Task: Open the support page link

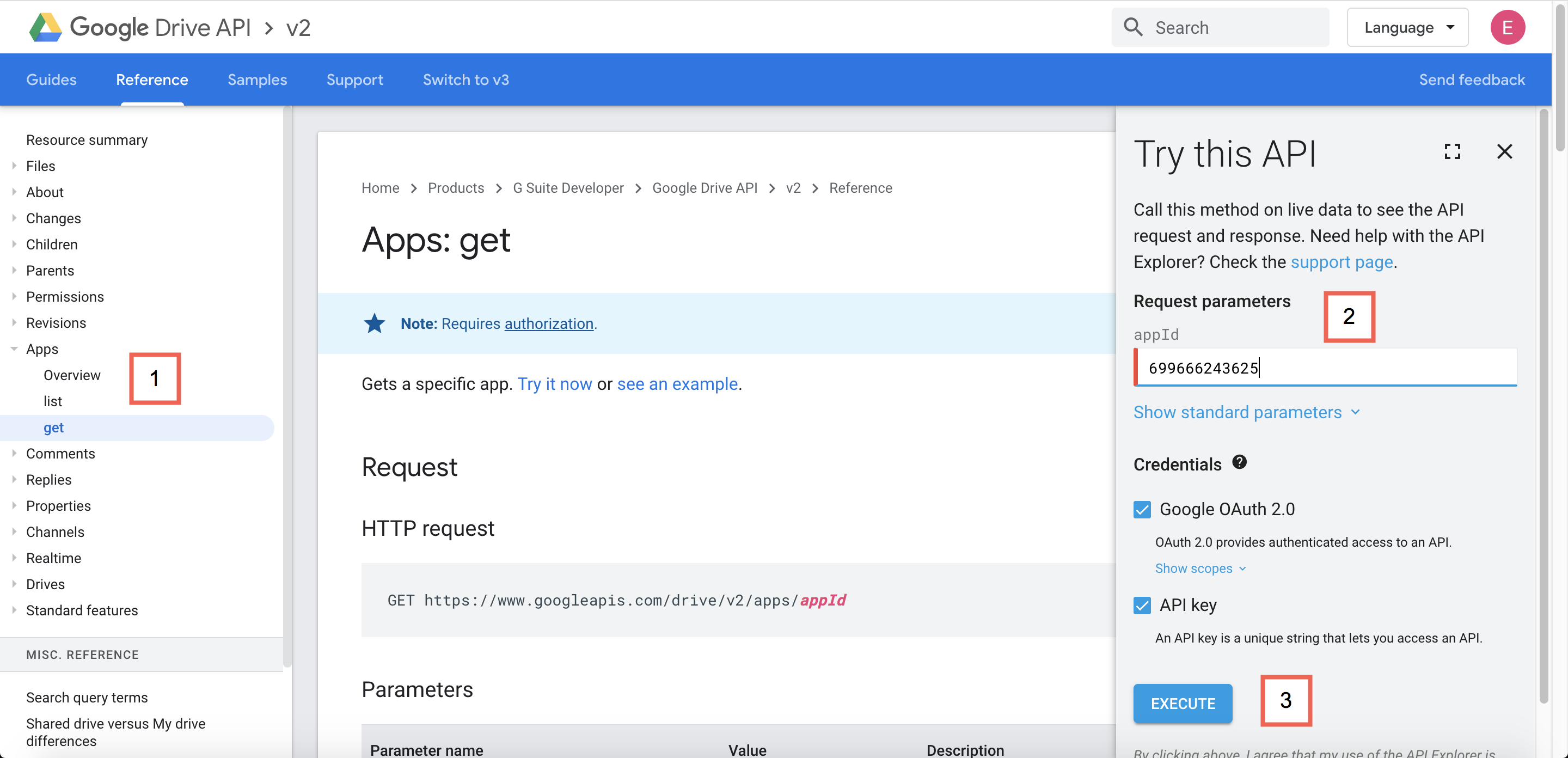Action: (x=1342, y=262)
